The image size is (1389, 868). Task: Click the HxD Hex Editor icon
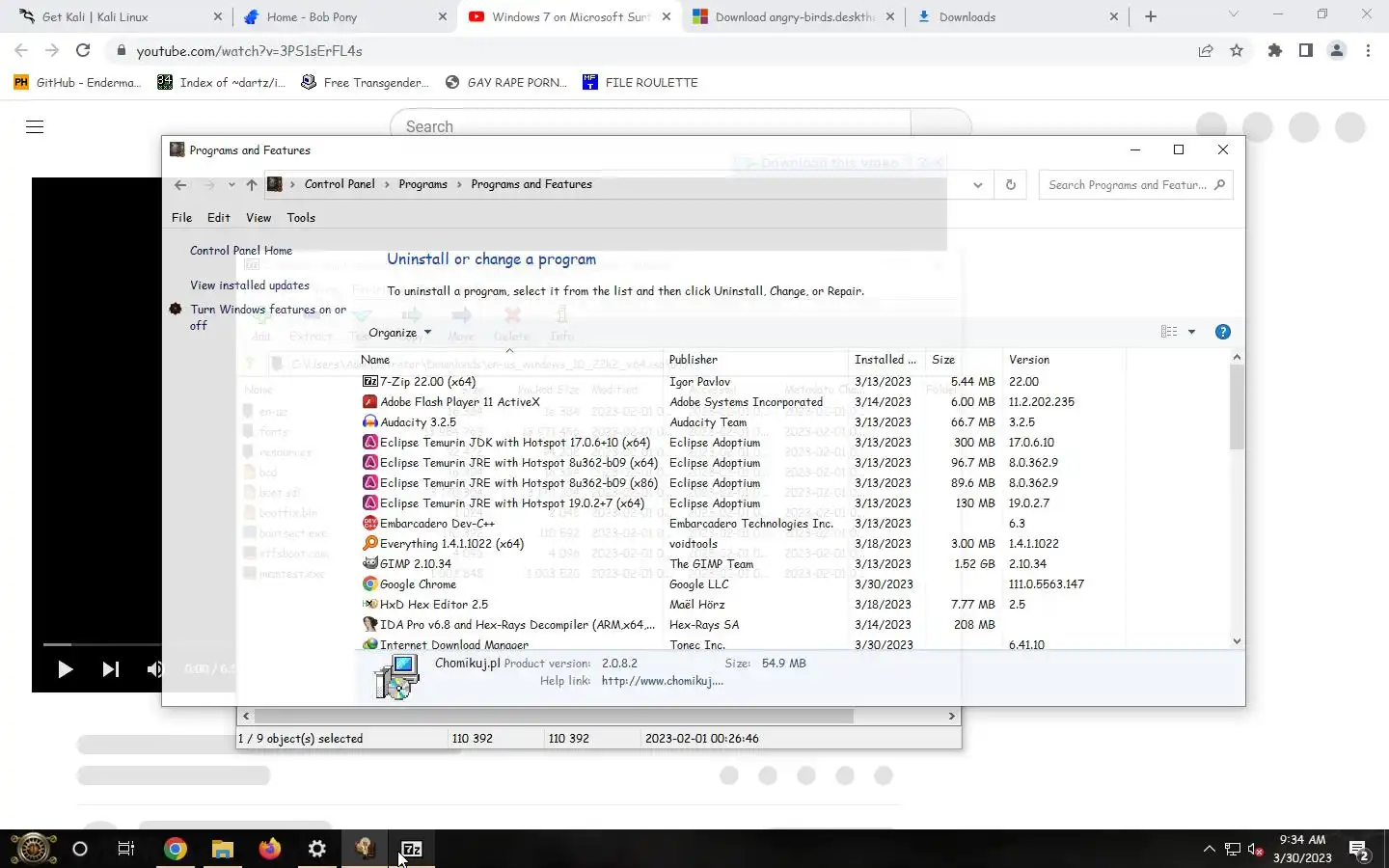pyautogui.click(x=369, y=605)
